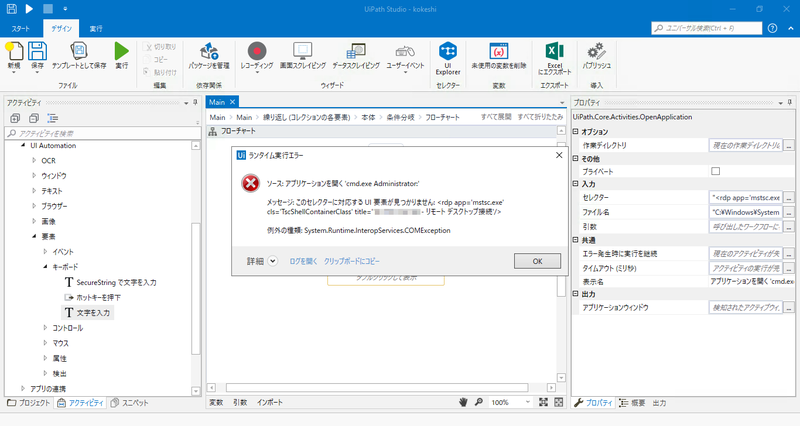The height and width of the screenshot is (426, 800).
Task: Collapse the 共通 property group
Action: [x=576, y=240]
